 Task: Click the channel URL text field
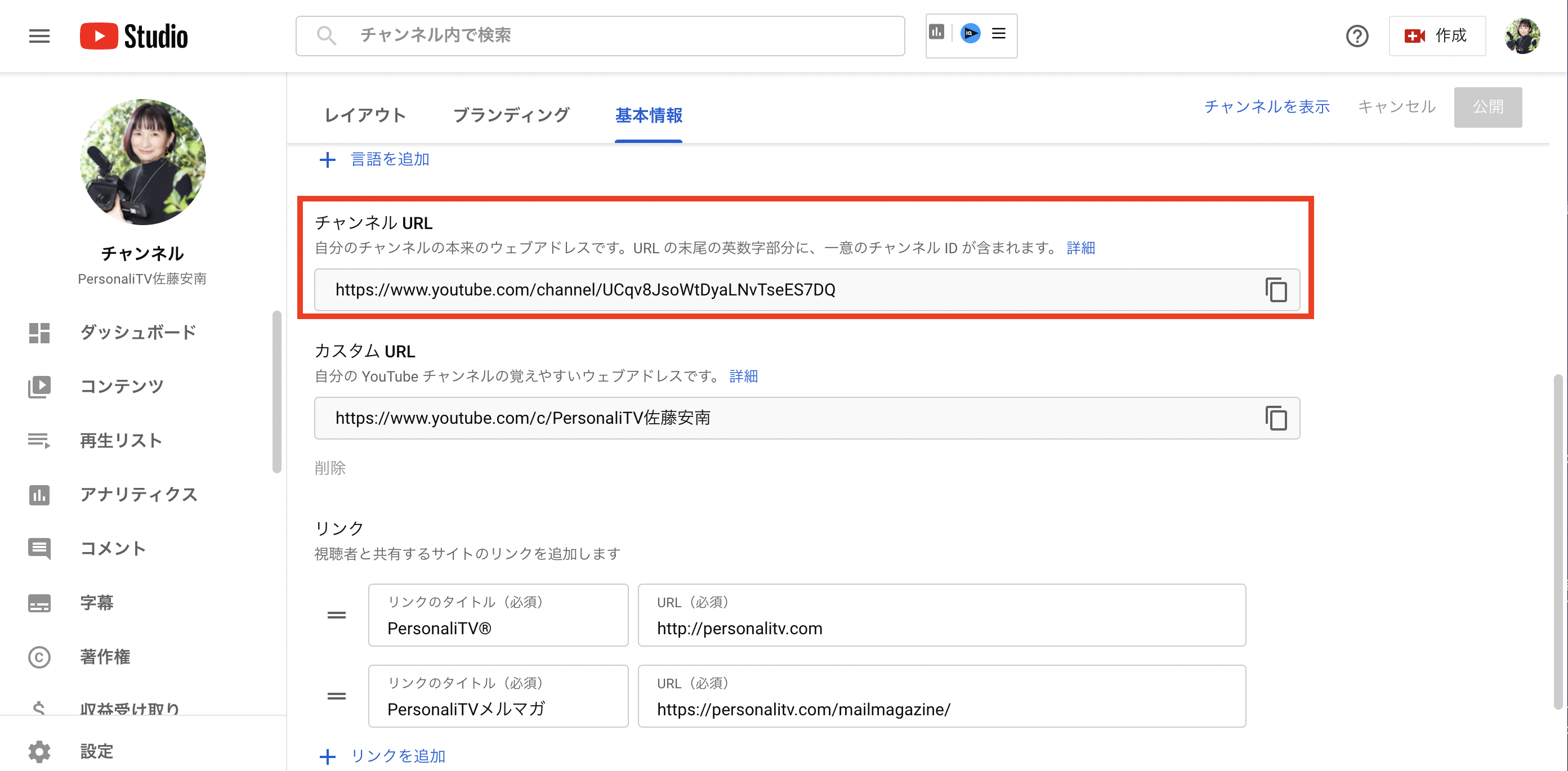(x=807, y=290)
